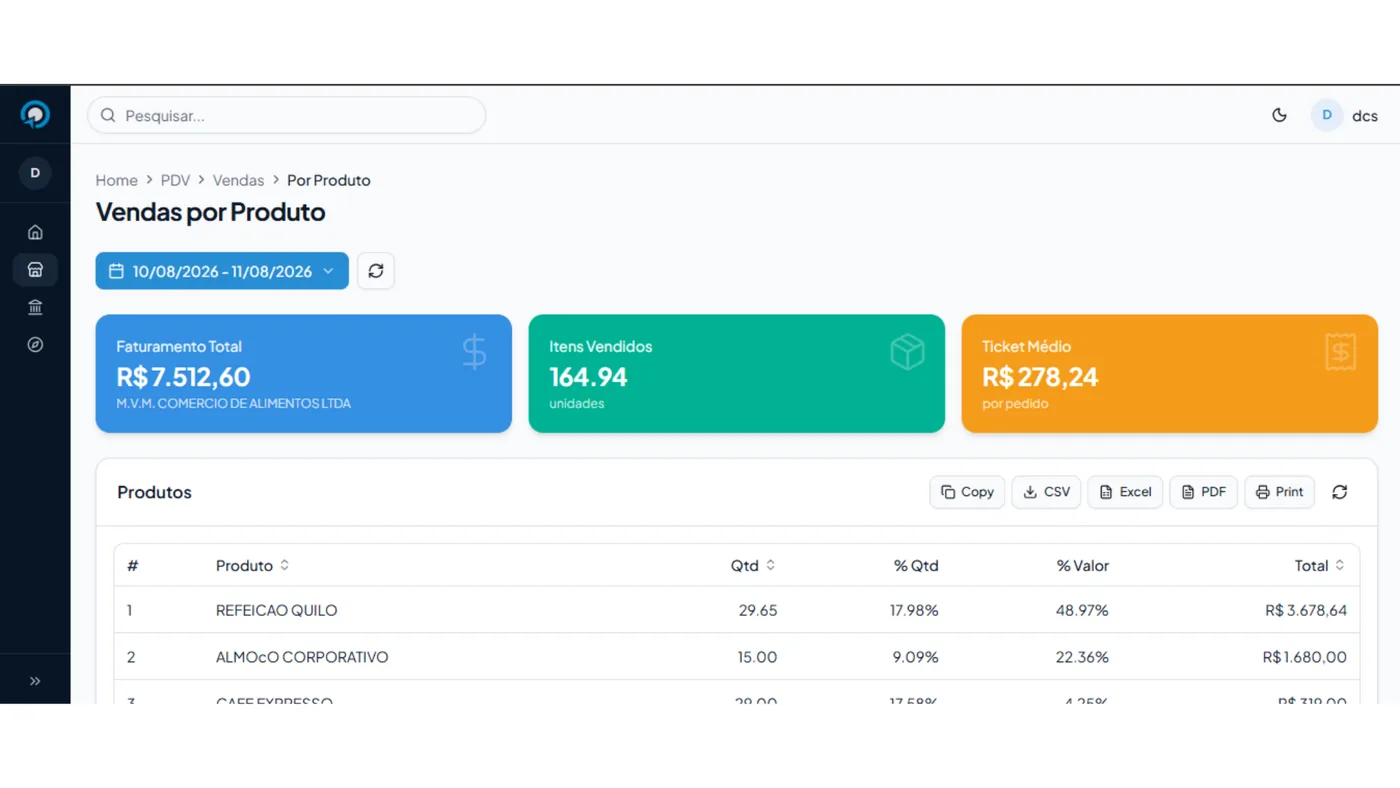Go to PDV in the breadcrumb
1400x788 pixels.
tap(175, 180)
